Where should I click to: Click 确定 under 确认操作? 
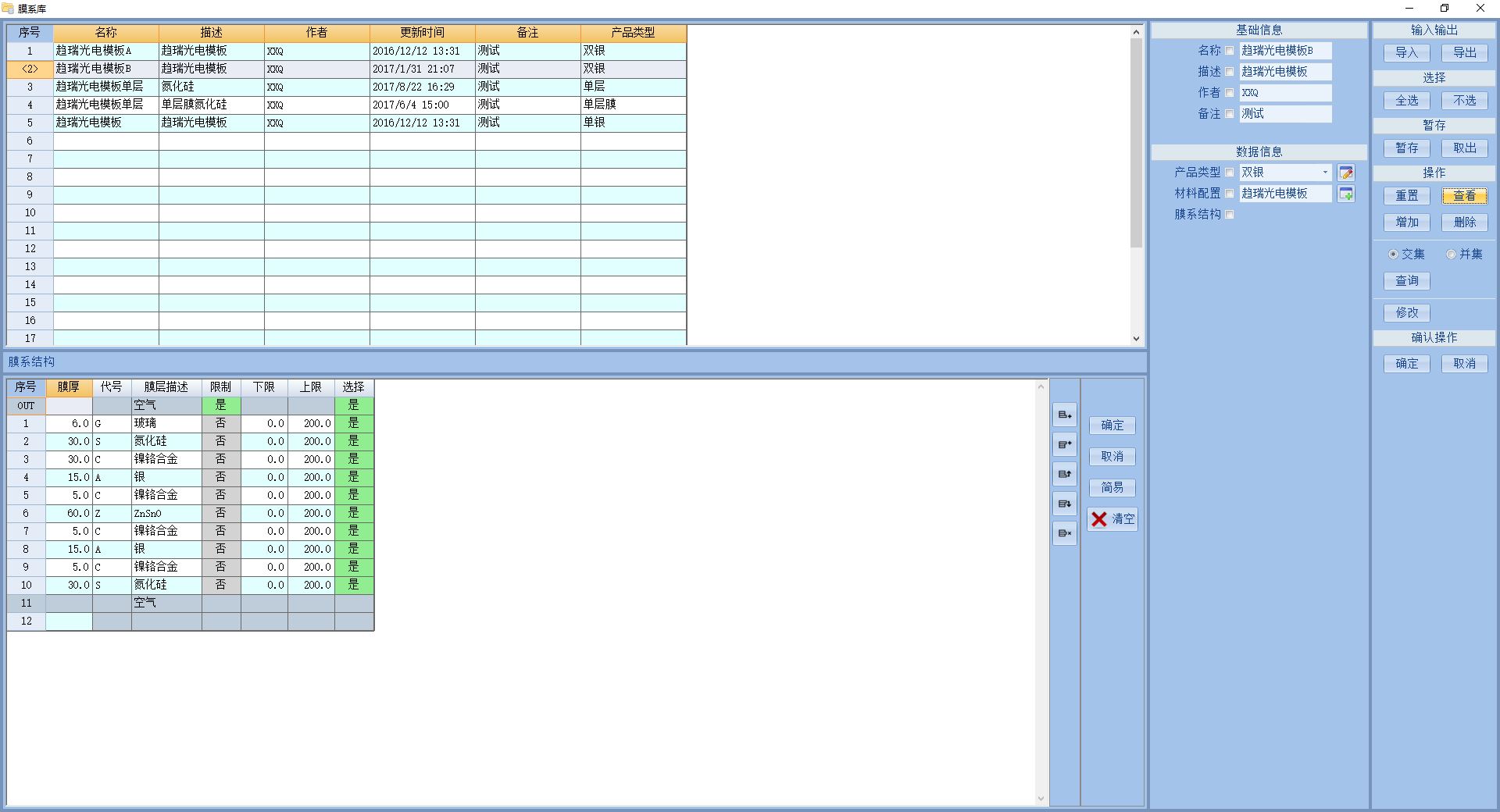pyautogui.click(x=1407, y=364)
